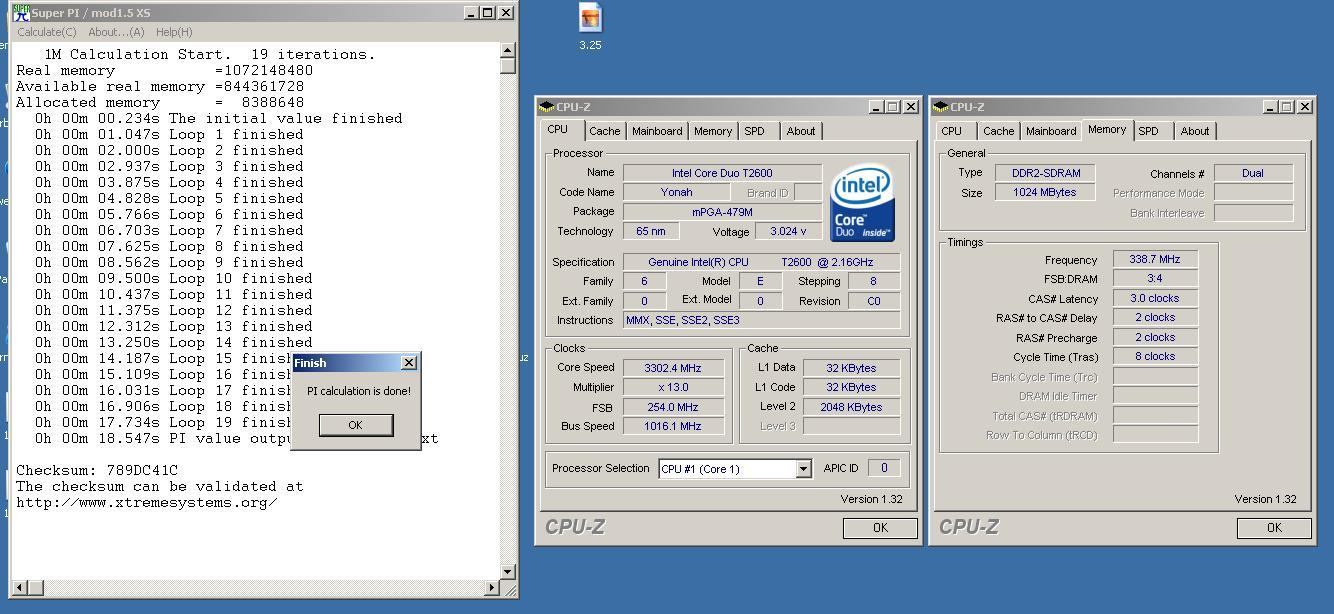Click the Package value mPGA-479M
The image size is (1334, 614).
722,212
